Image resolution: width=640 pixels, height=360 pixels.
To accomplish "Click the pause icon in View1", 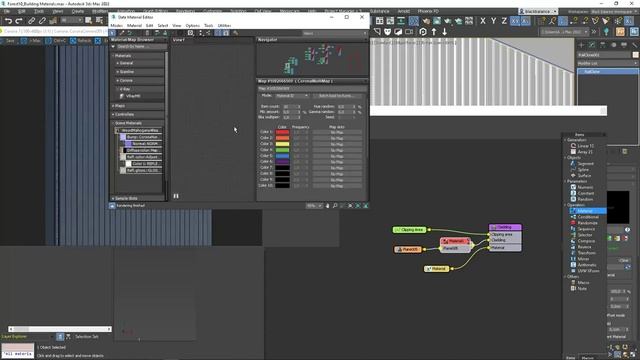I will point(176,196).
